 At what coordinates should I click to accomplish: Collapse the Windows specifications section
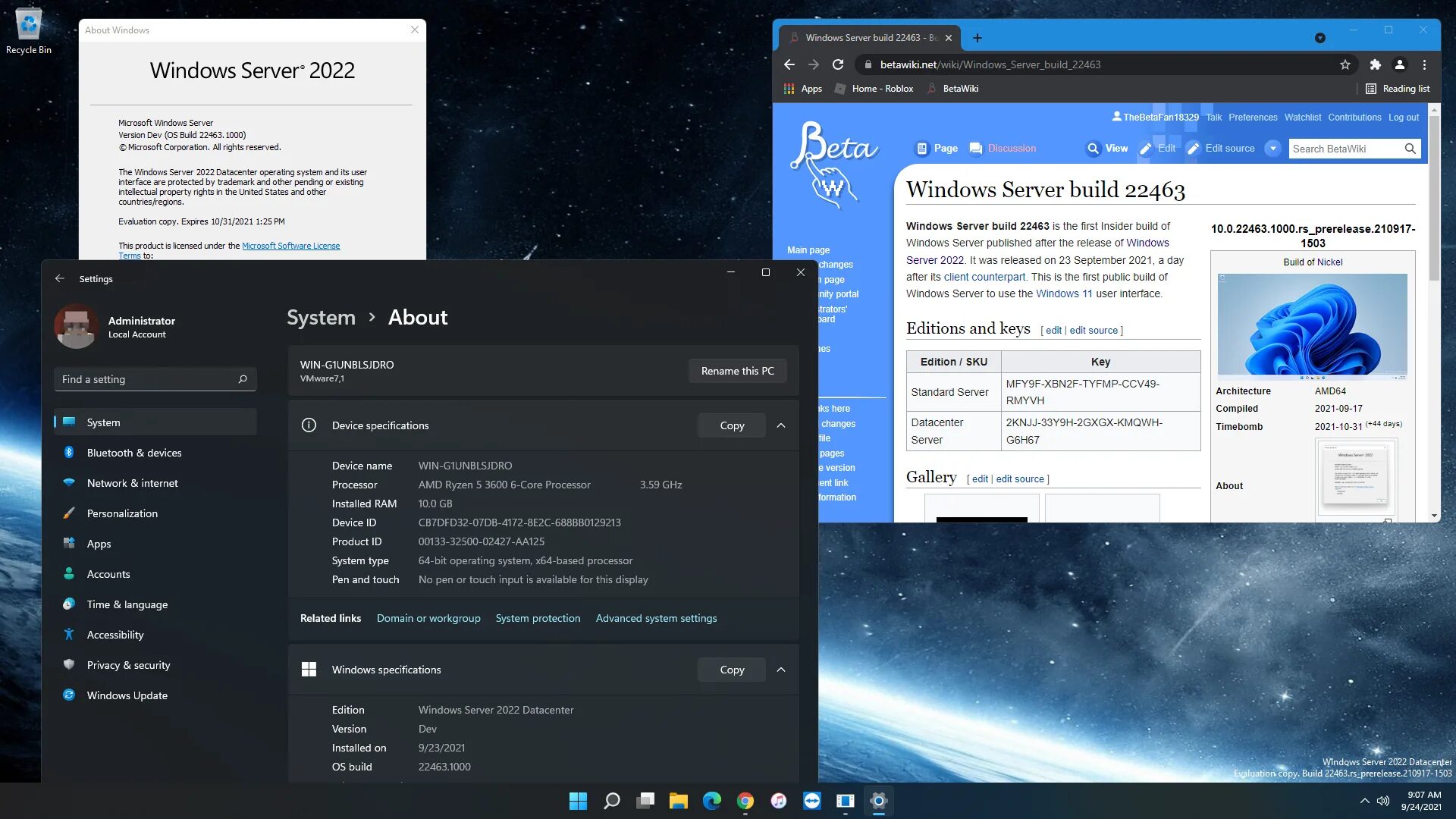pos(781,670)
